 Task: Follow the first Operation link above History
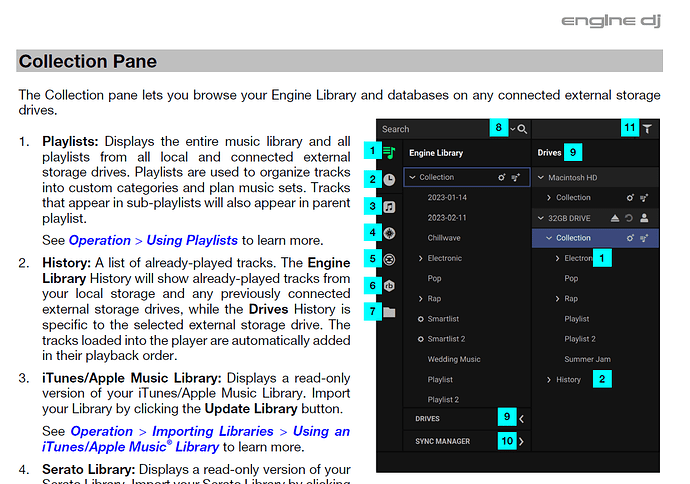pyautogui.click(x=99, y=240)
